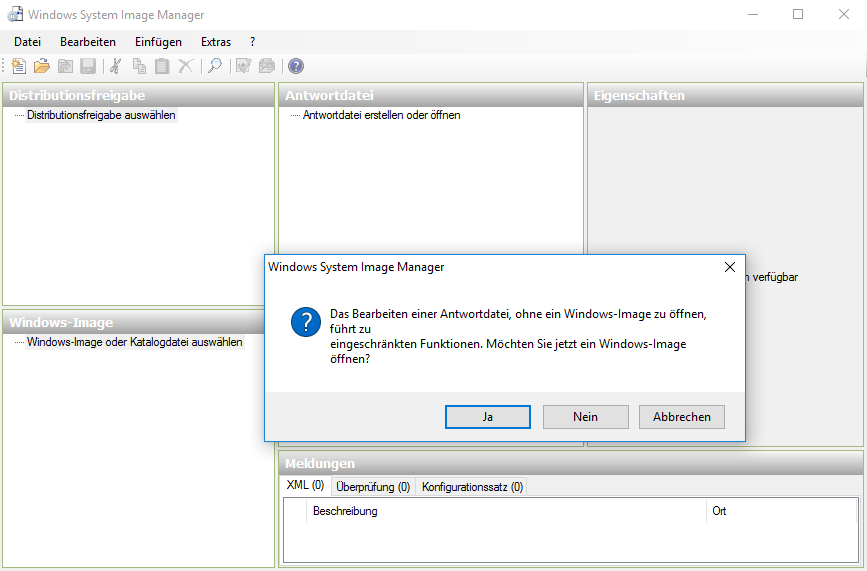
Task: Click the Meldungen panel header
Action: [x=571, y=464]
